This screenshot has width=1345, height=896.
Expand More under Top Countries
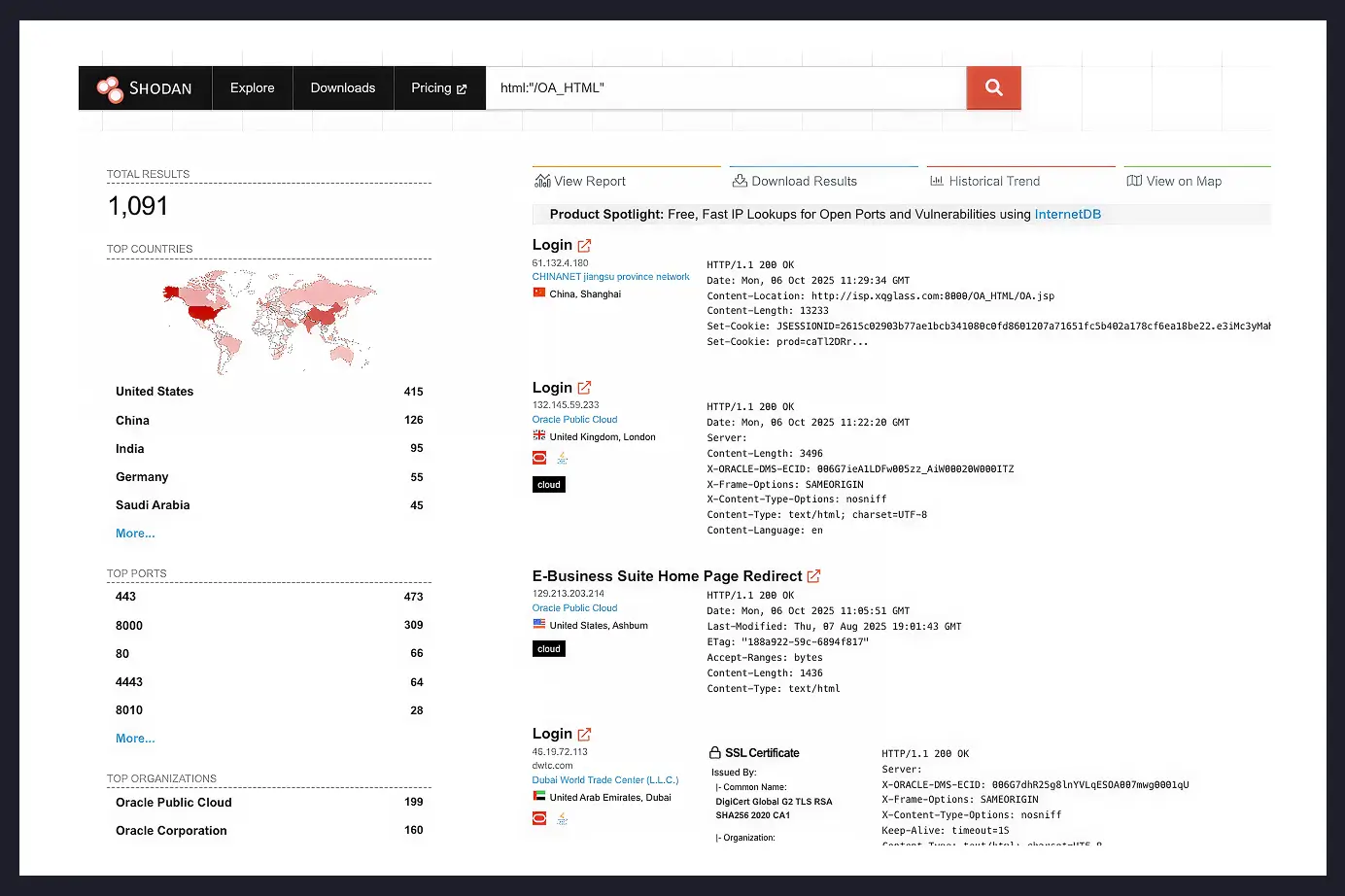pyautogui.click(x=134, y=533)
